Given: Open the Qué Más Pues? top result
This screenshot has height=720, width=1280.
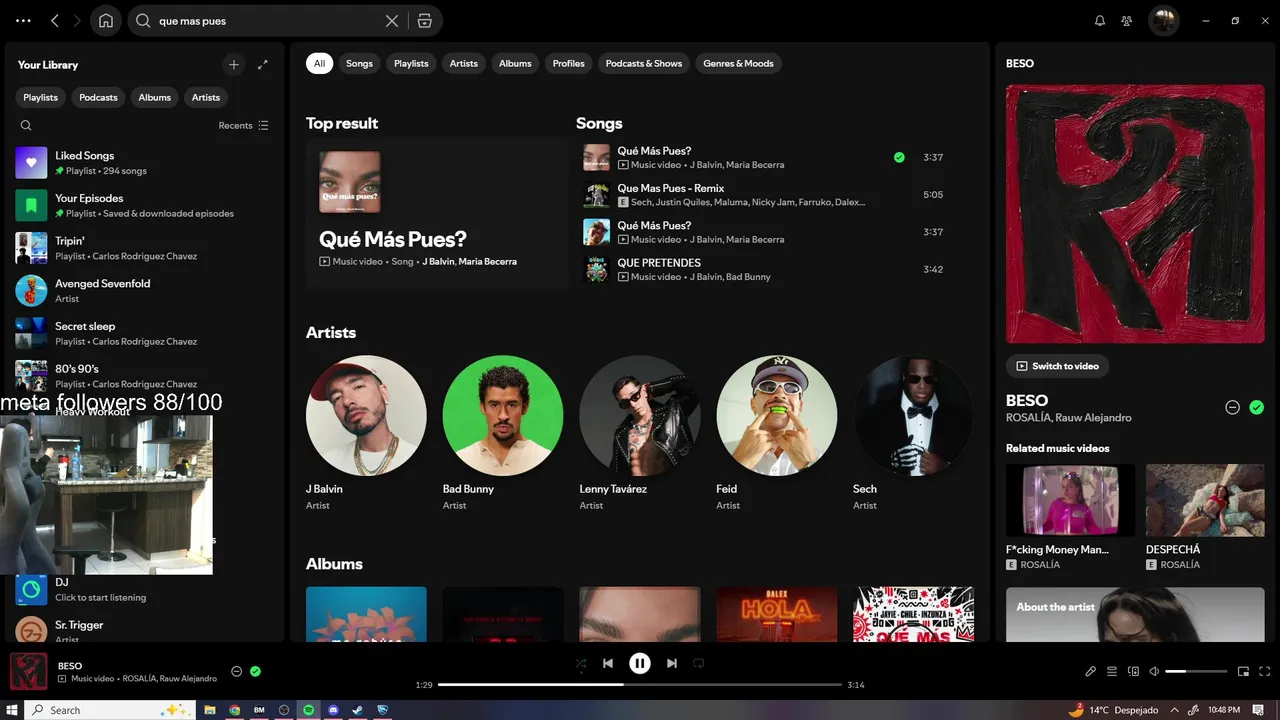Looking at the screenshot, I should coord(437,213).
